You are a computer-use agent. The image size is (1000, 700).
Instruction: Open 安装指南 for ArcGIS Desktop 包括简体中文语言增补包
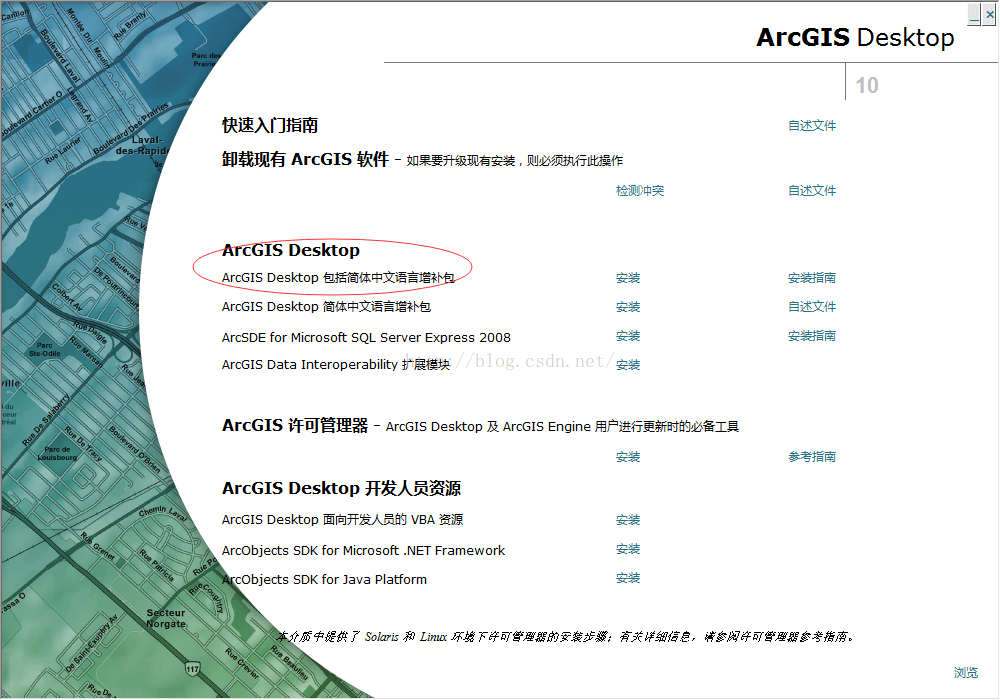pos(812,278)
